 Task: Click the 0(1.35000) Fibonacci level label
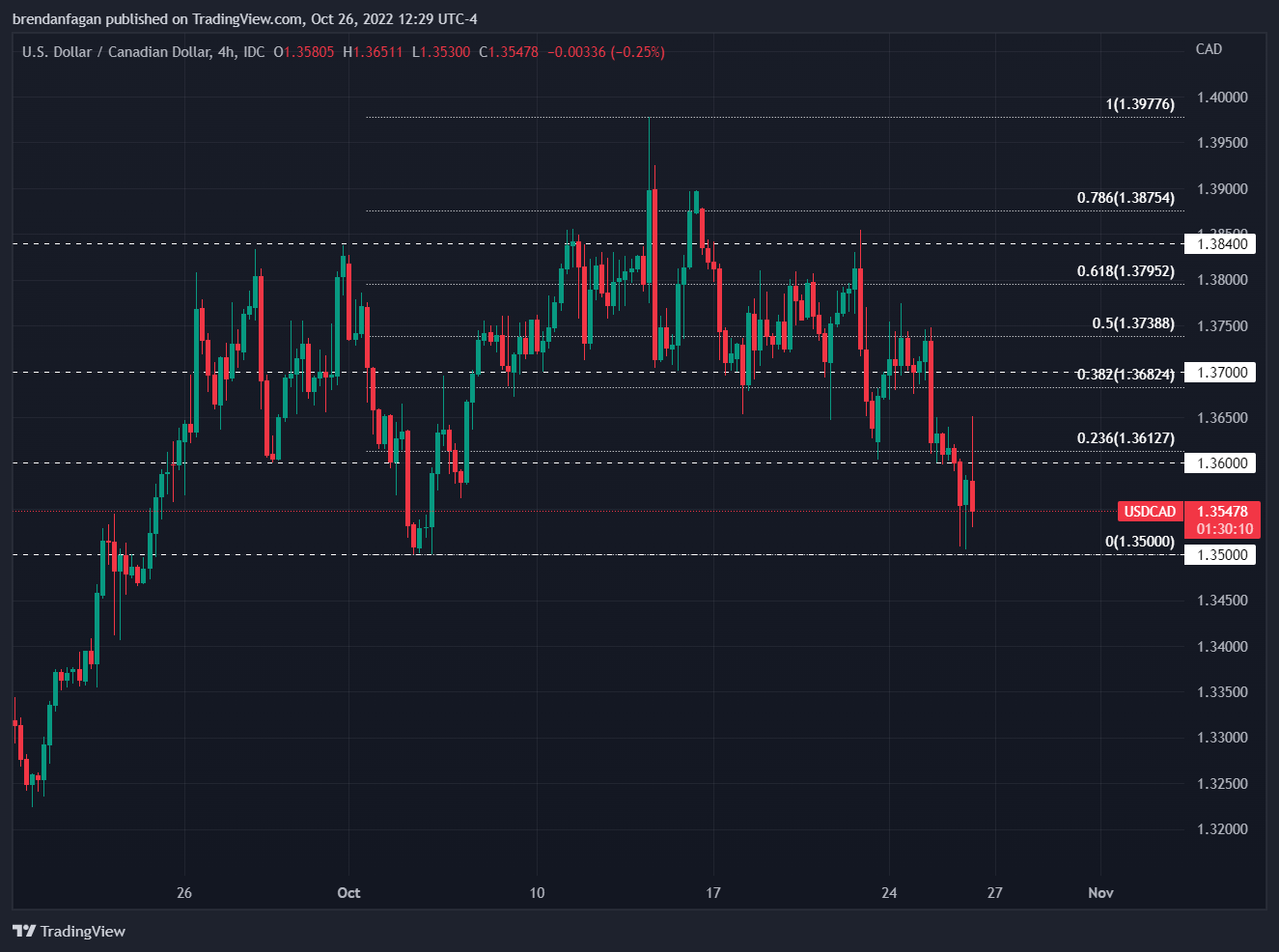pos(1140,542)
